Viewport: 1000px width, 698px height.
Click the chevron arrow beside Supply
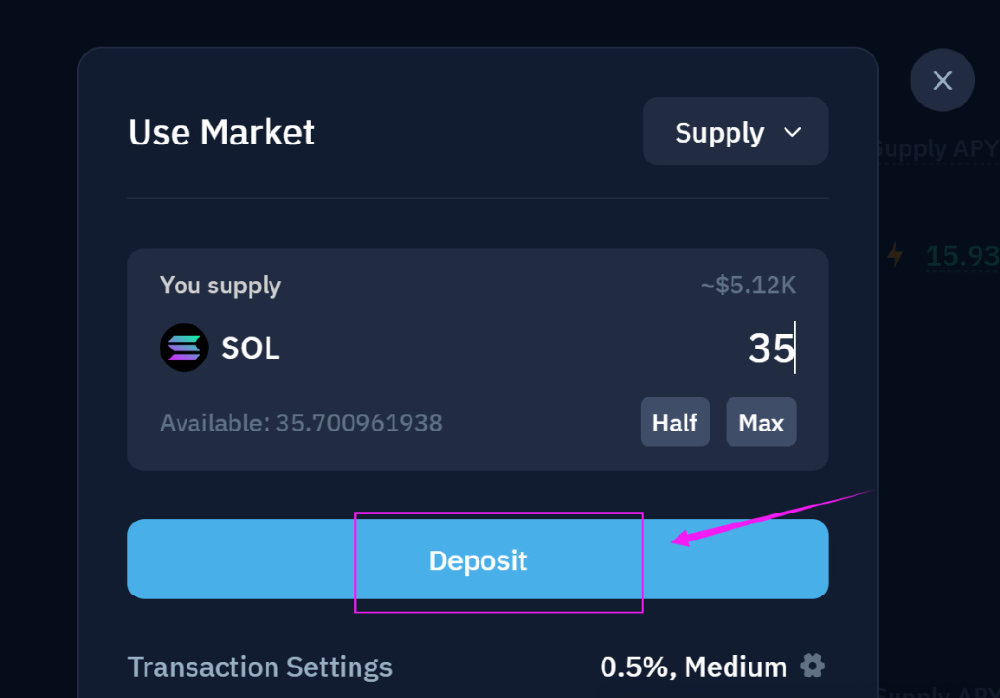pyautogui.click(x=792, y=132)
